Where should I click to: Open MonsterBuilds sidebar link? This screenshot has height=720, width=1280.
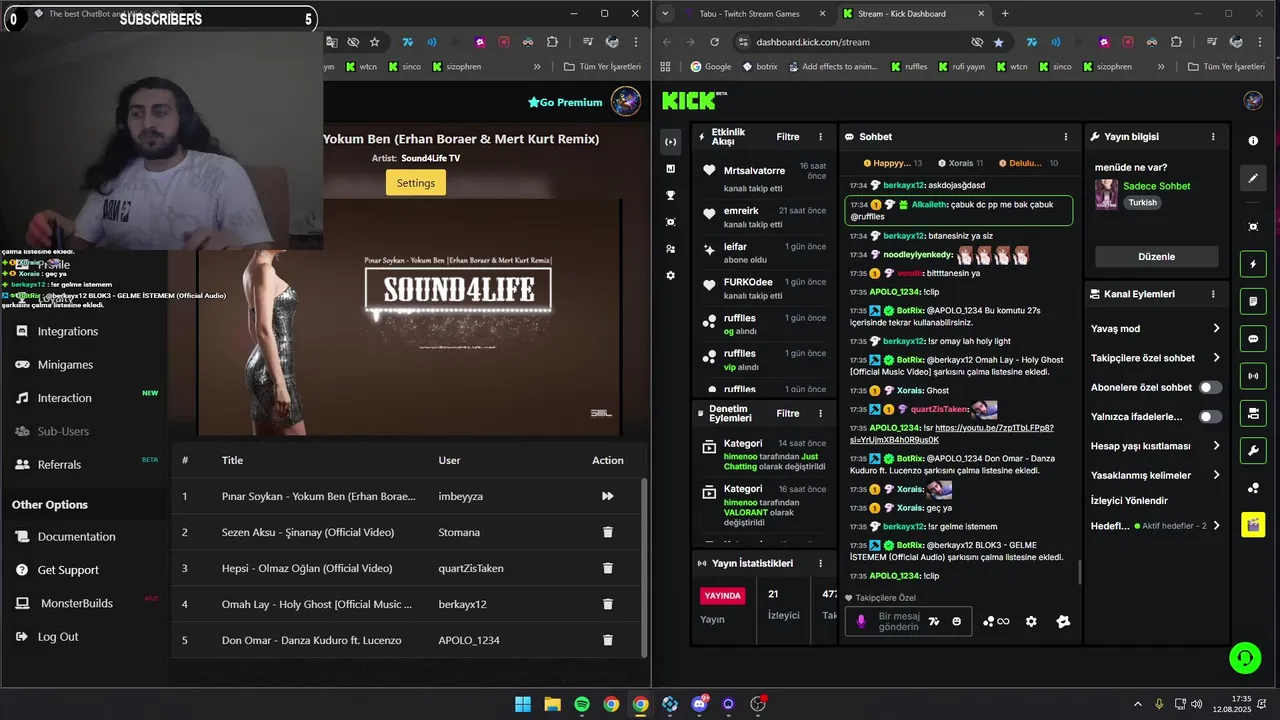tap(76, 604)
